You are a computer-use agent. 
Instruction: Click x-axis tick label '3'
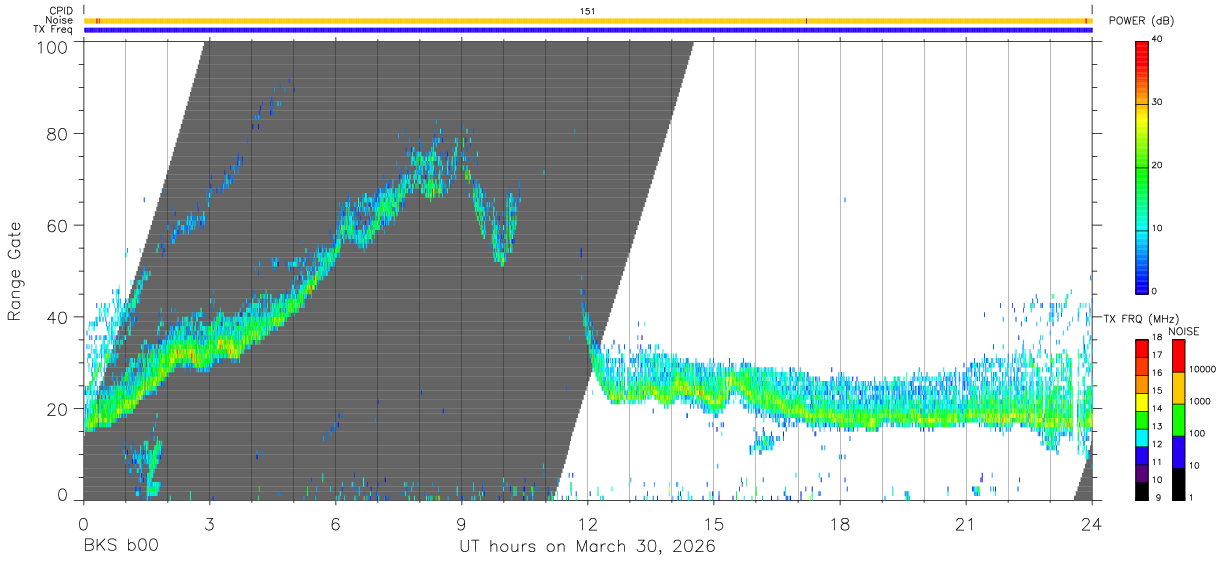click(x=209, y=524)
